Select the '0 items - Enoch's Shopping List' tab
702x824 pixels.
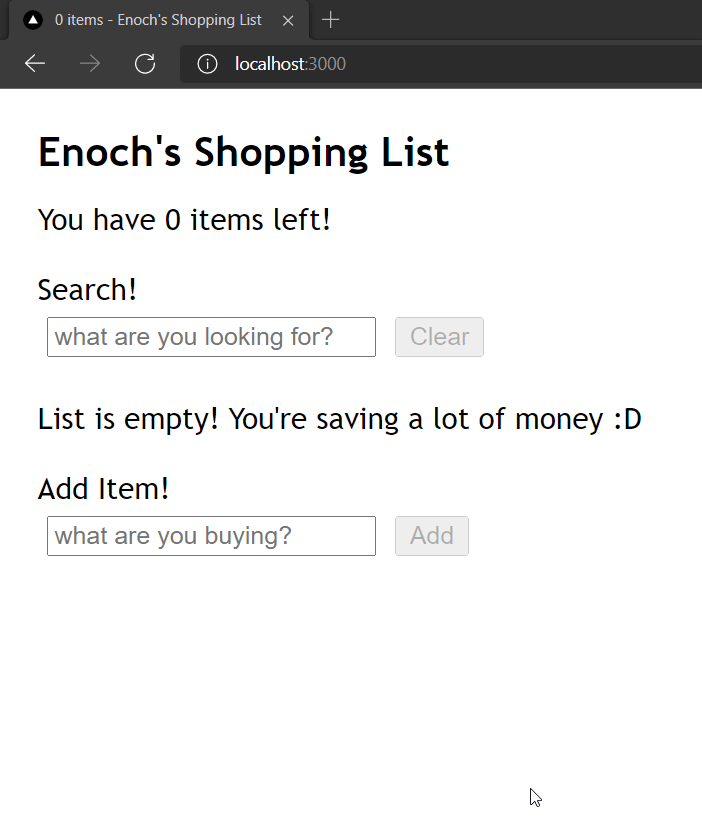[x=159, y=20]
